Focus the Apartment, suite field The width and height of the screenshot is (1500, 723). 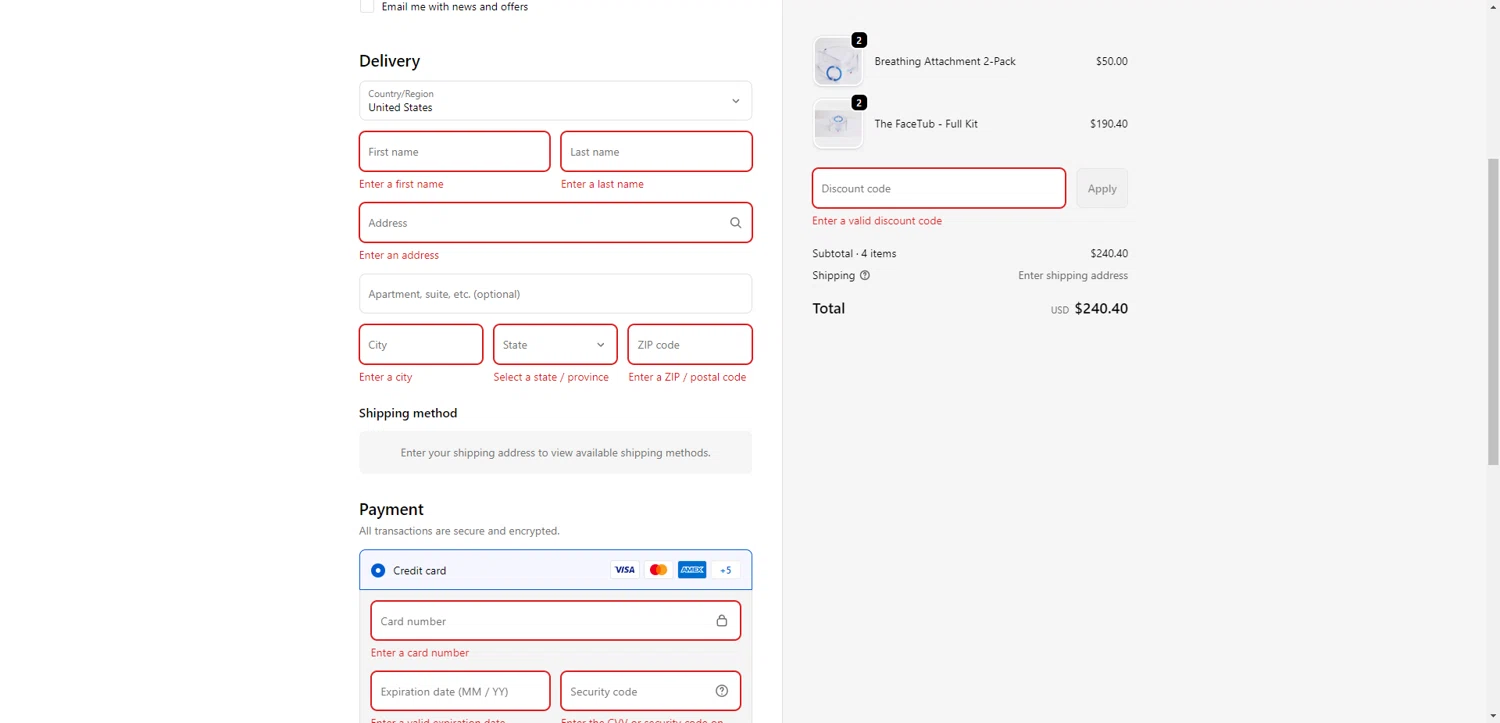(x=555, y=294)
